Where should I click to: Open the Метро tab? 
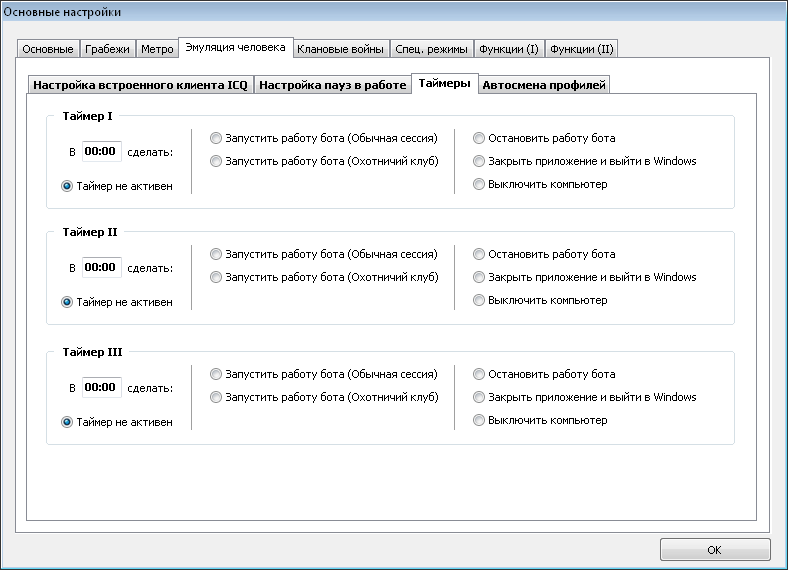157,49
